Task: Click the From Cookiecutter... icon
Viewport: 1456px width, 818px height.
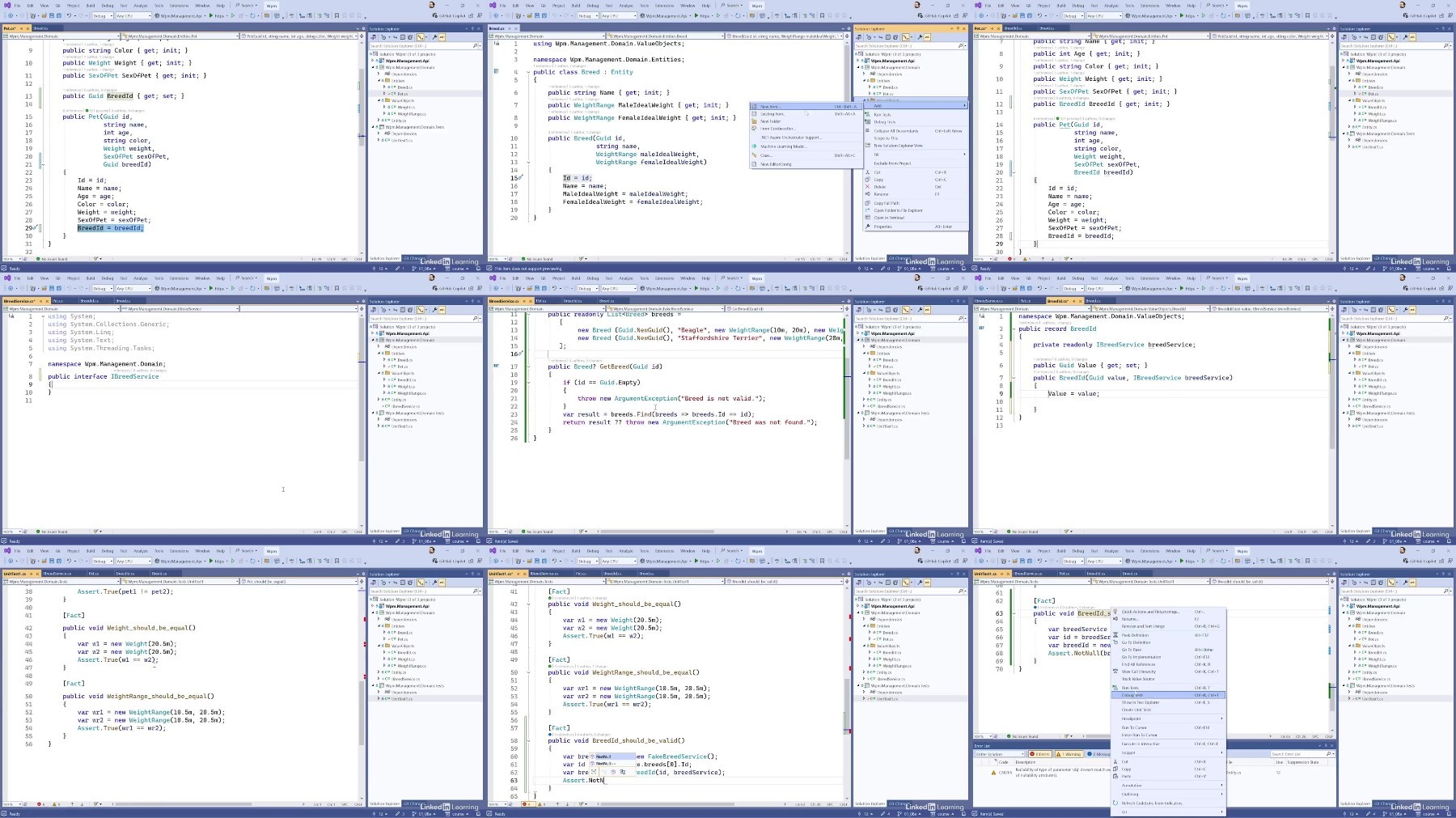Action: click(755, 129)
